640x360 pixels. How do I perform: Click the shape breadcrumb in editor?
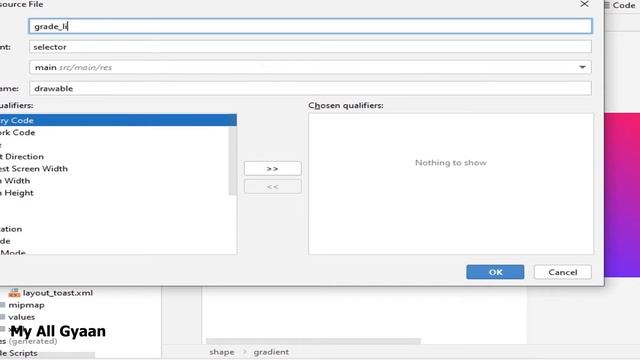tap(222, 352)
